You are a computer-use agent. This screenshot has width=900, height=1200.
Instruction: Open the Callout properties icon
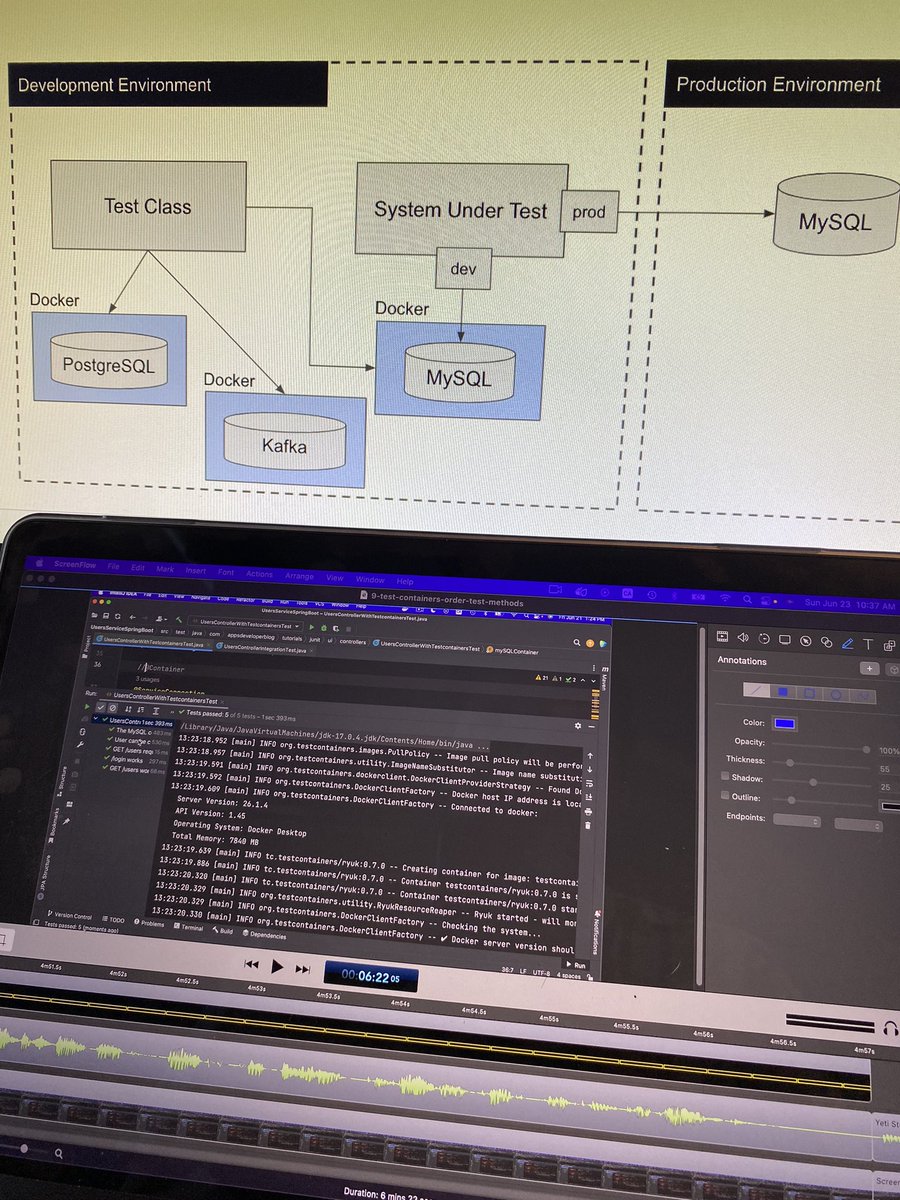(x=805, y=640)
